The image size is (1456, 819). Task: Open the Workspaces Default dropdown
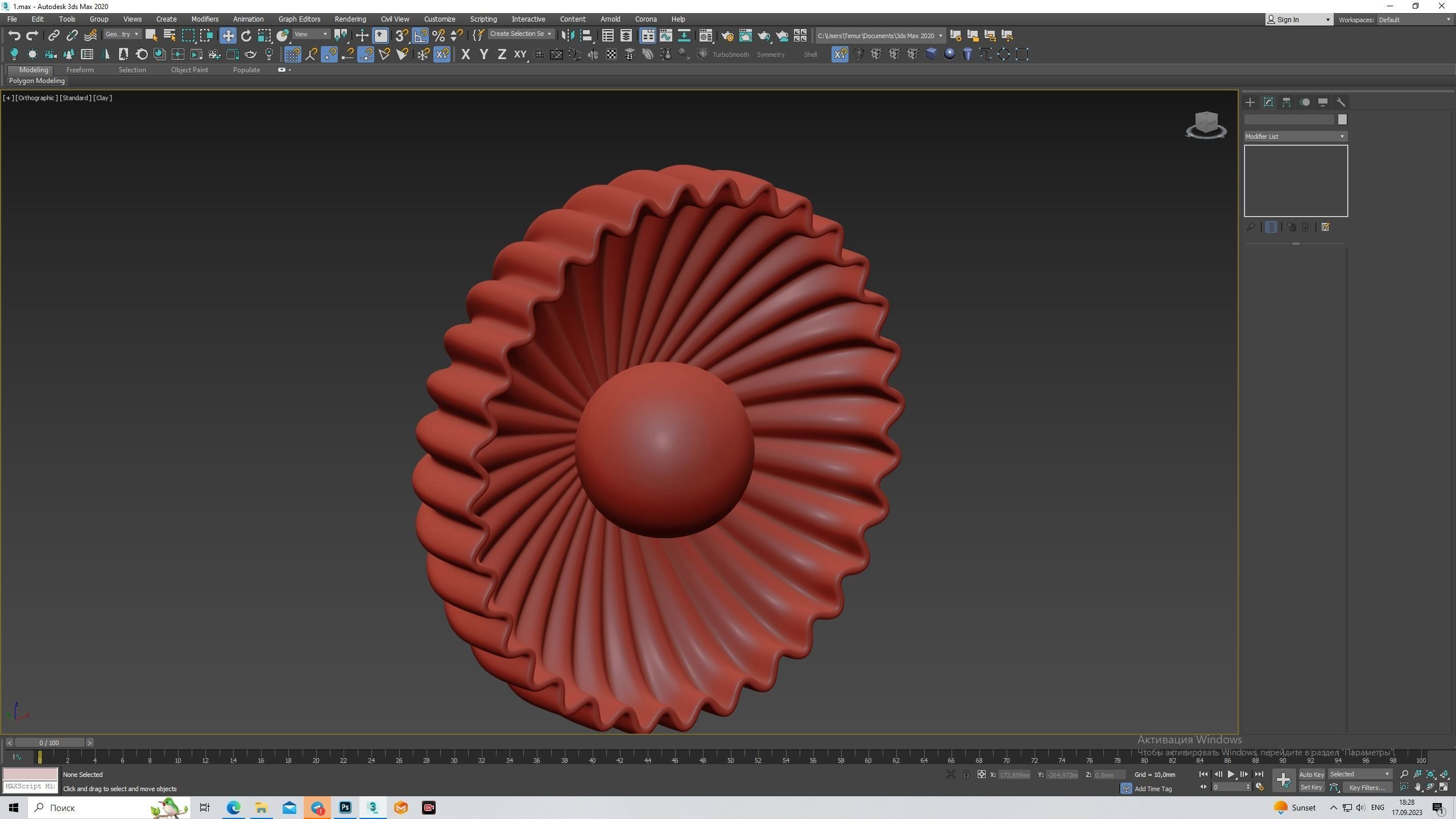pyautogui.click(x=1414, y=20)
